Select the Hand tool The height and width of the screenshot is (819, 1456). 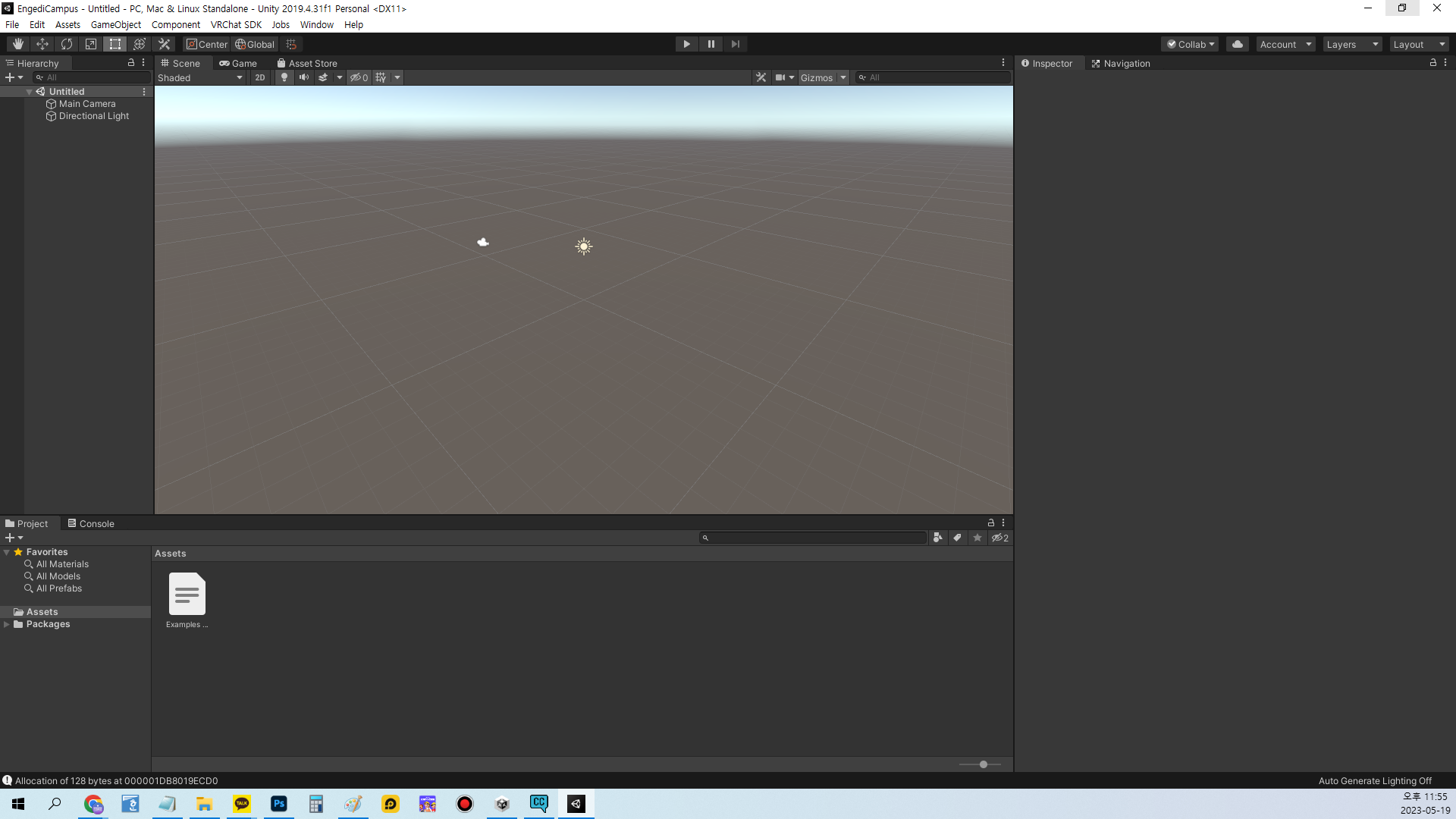point(17,44)
